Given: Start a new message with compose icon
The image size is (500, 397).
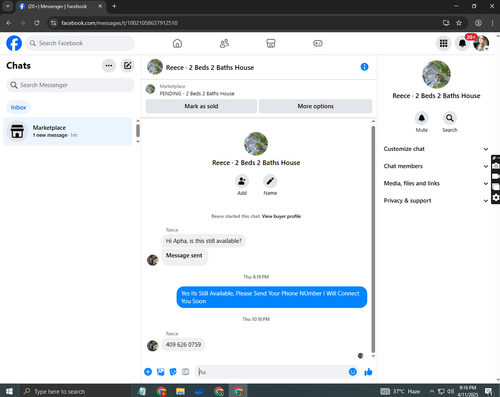Looking at the screenshot, I should [x=128, y=66].
